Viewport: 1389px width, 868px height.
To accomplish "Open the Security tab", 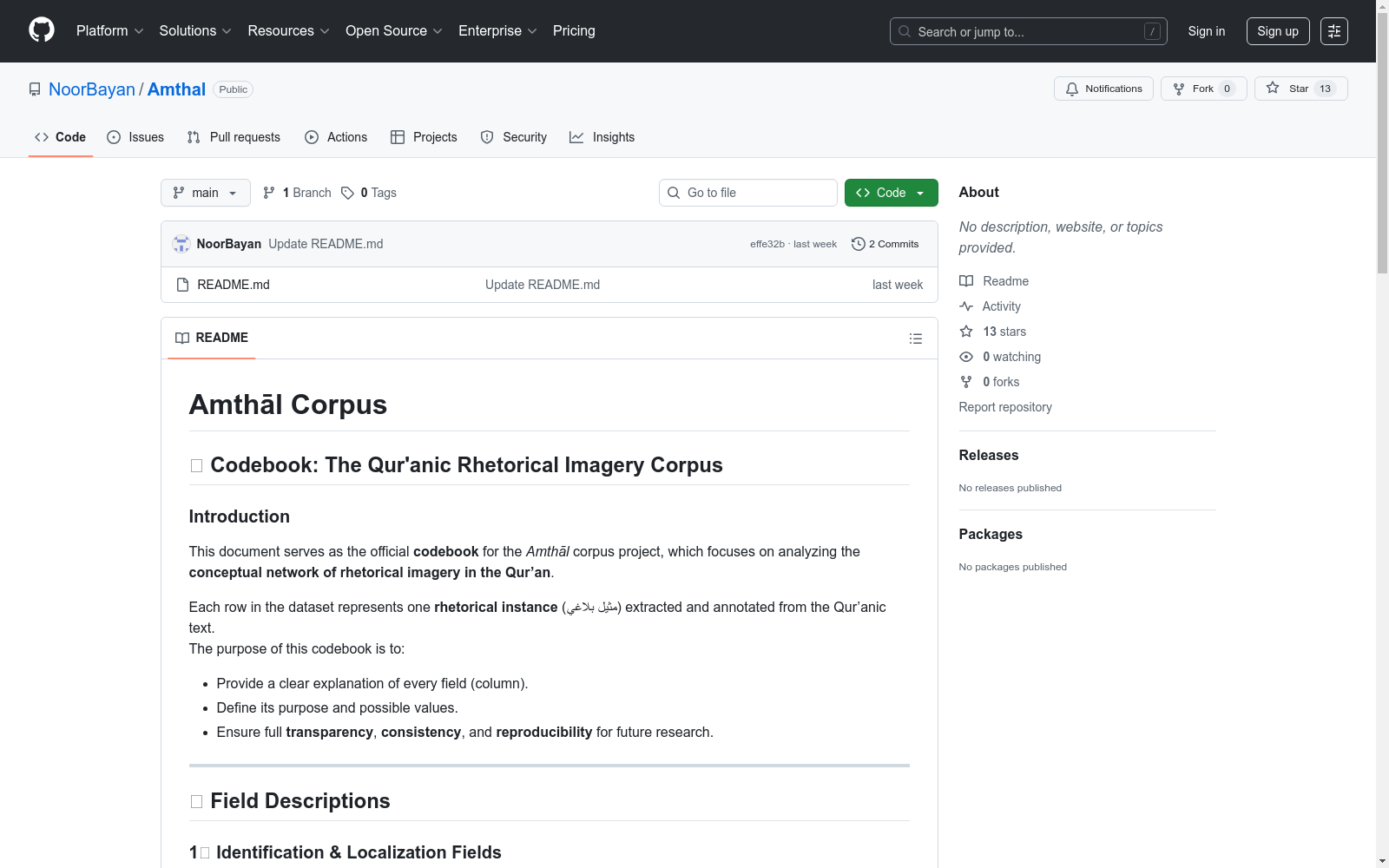I will coord(514,137).
